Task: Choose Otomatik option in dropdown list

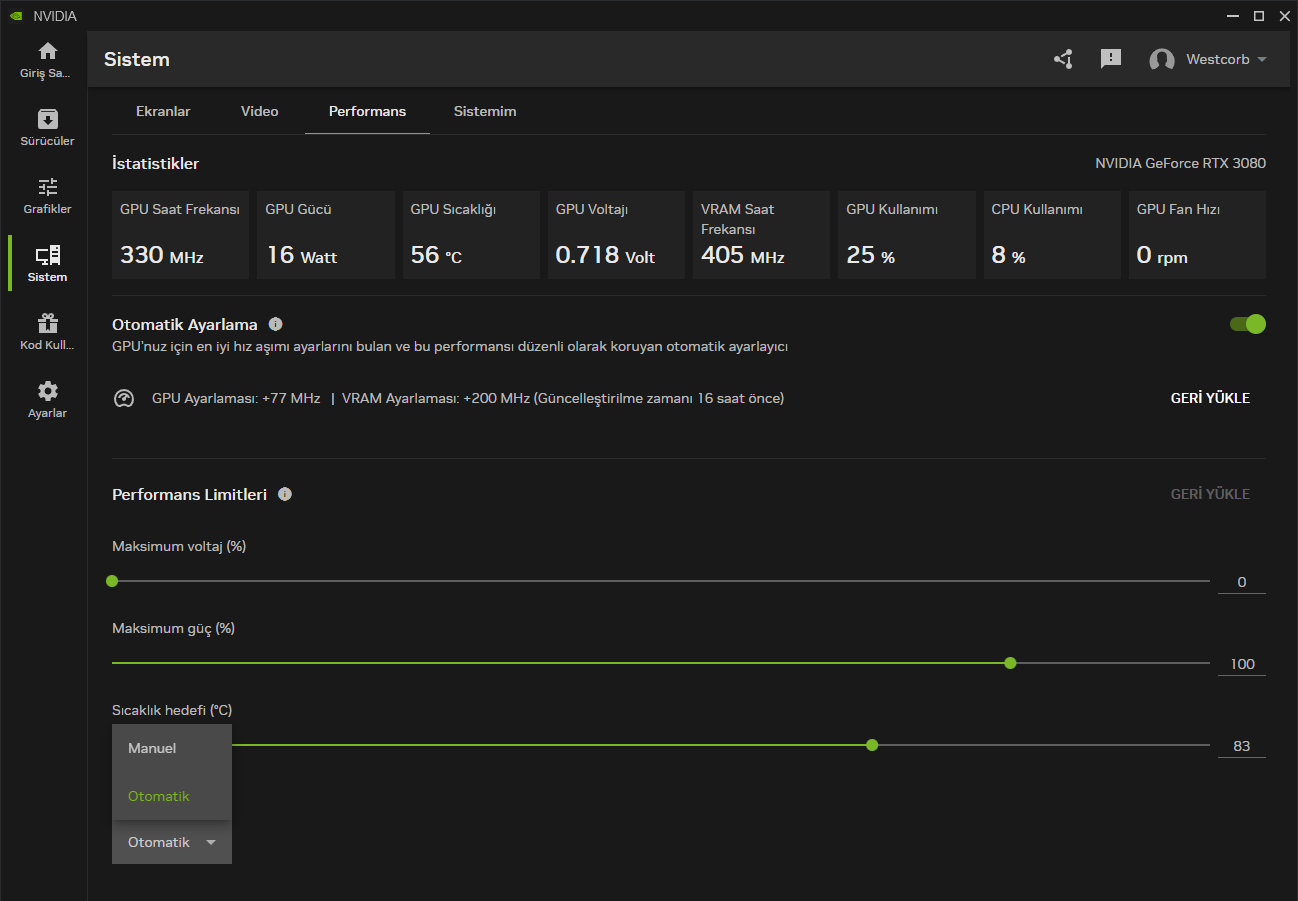Action: click(159, 796)
